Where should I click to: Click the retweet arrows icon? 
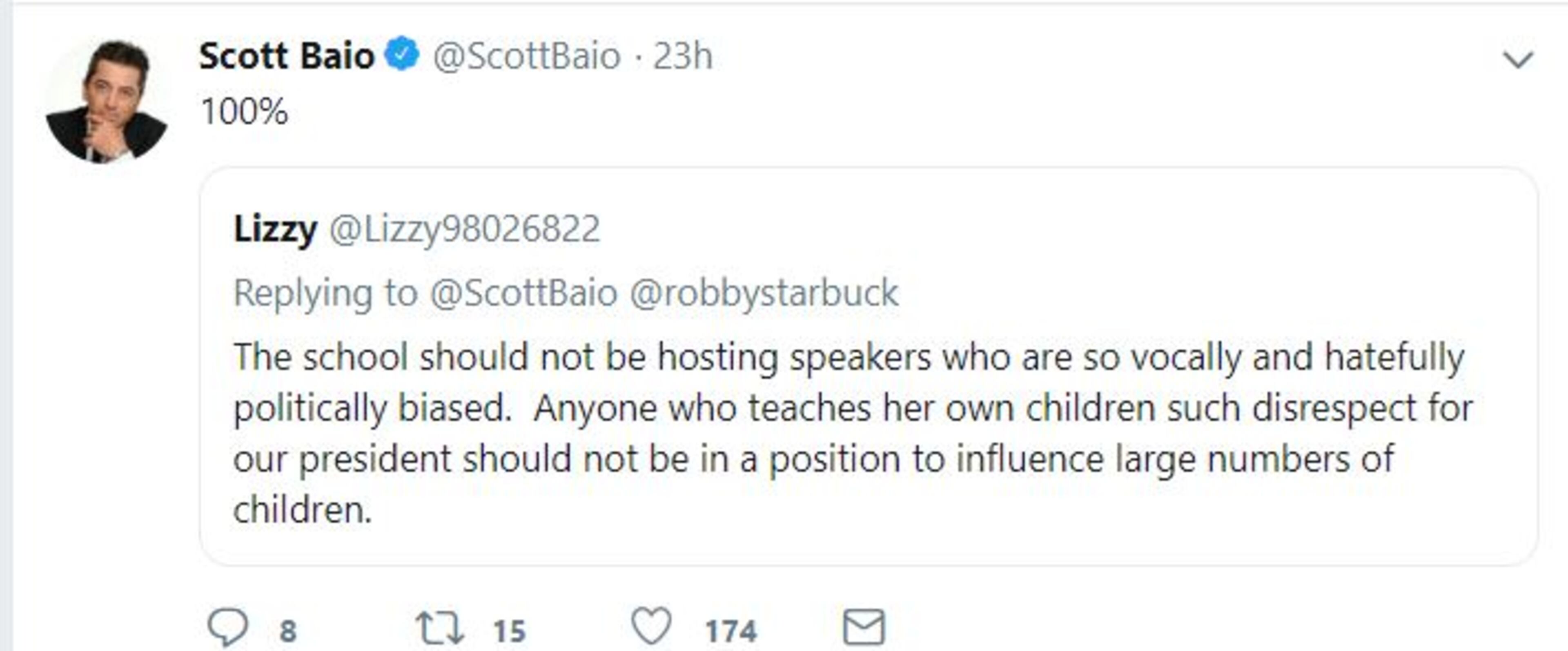tap(439, 628)
